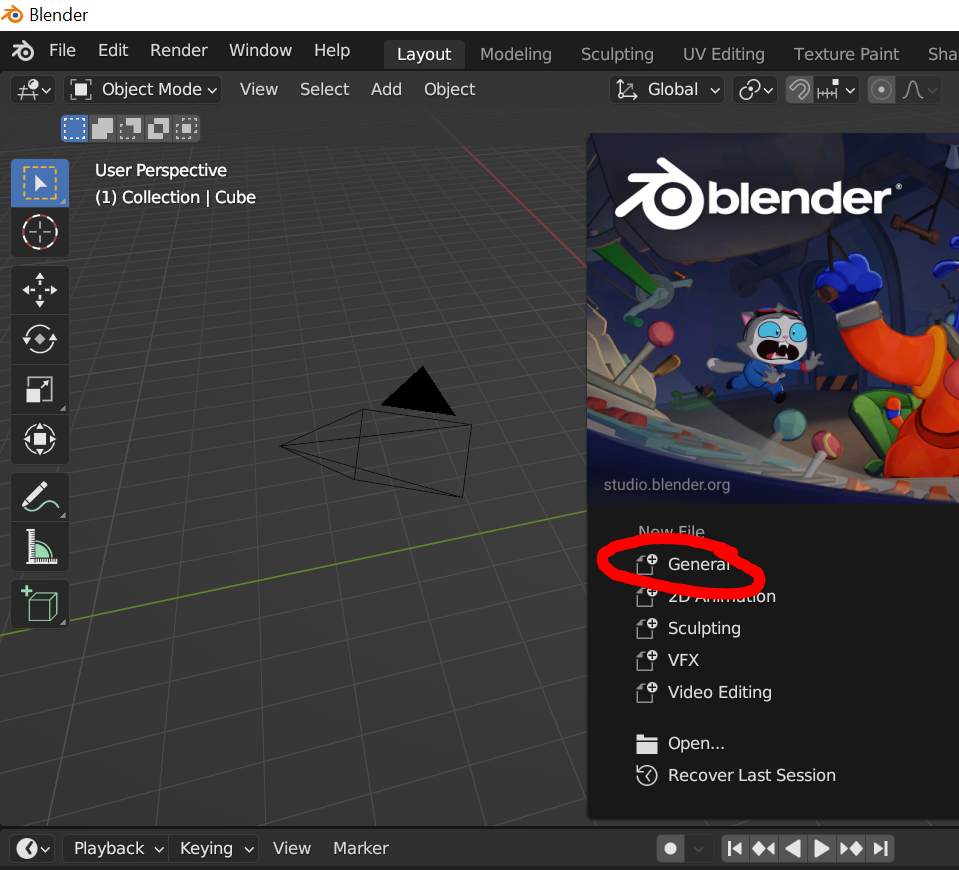
Task: Open the File menu
Action: [62, 50]
